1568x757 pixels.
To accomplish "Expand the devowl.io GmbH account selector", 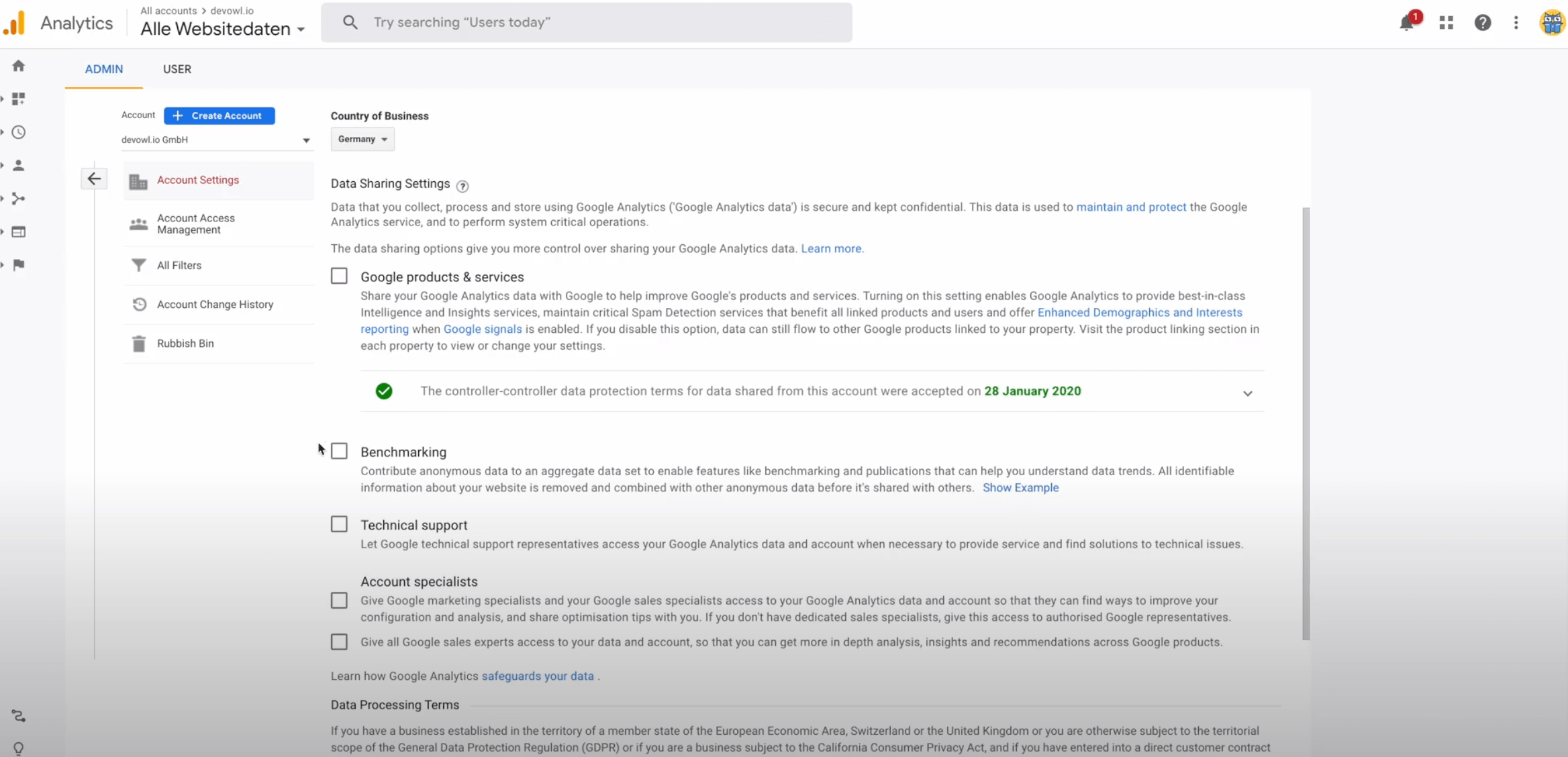I will click(x=215, y=140).
